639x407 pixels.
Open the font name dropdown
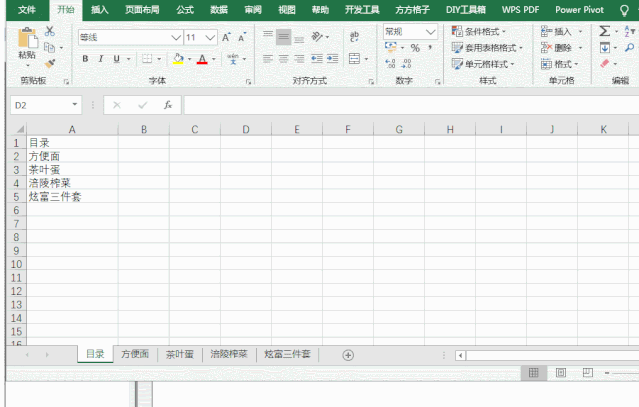tap(176, 37)
